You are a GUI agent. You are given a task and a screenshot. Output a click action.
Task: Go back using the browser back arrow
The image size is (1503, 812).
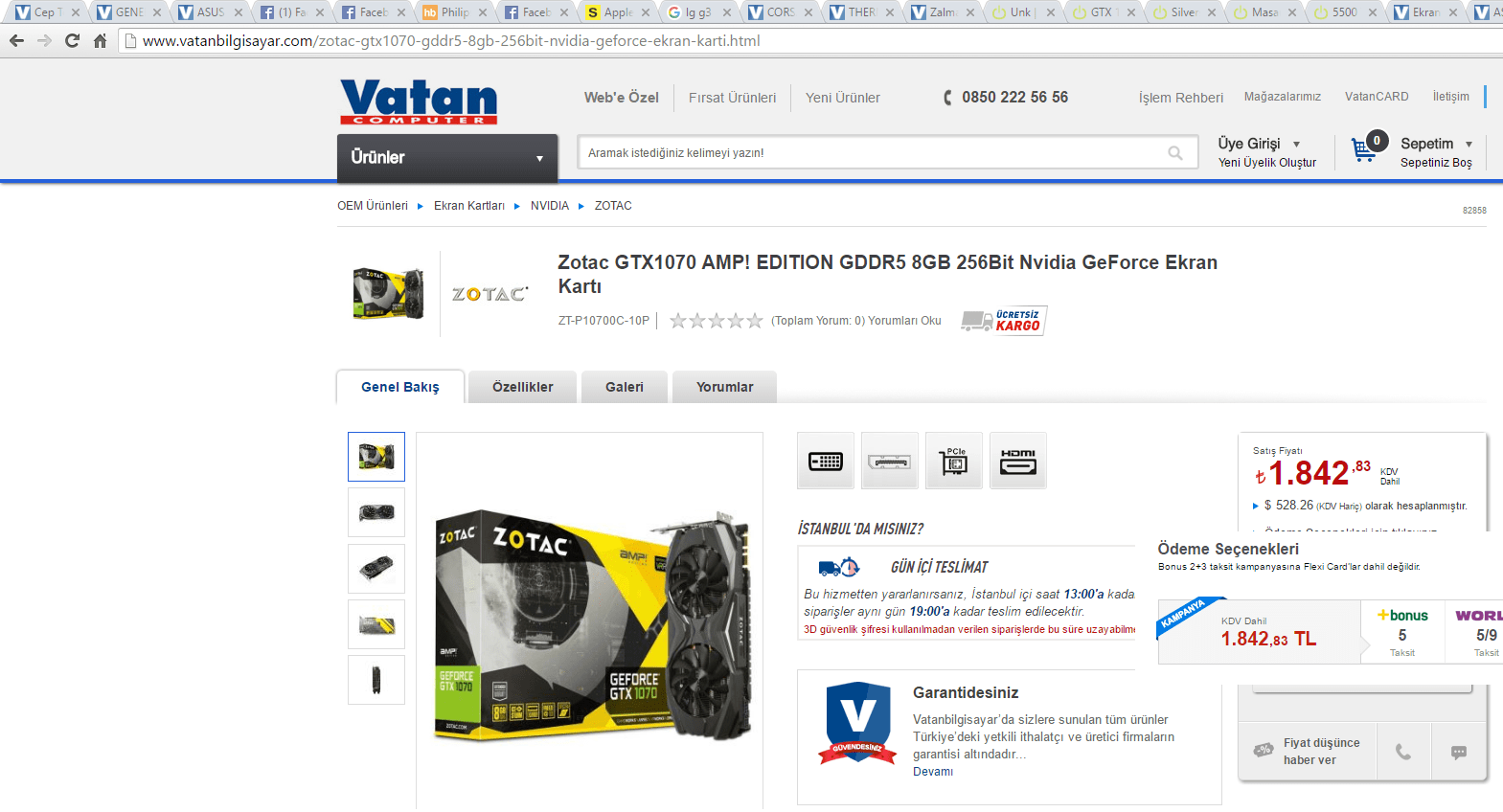click(16, 41)
